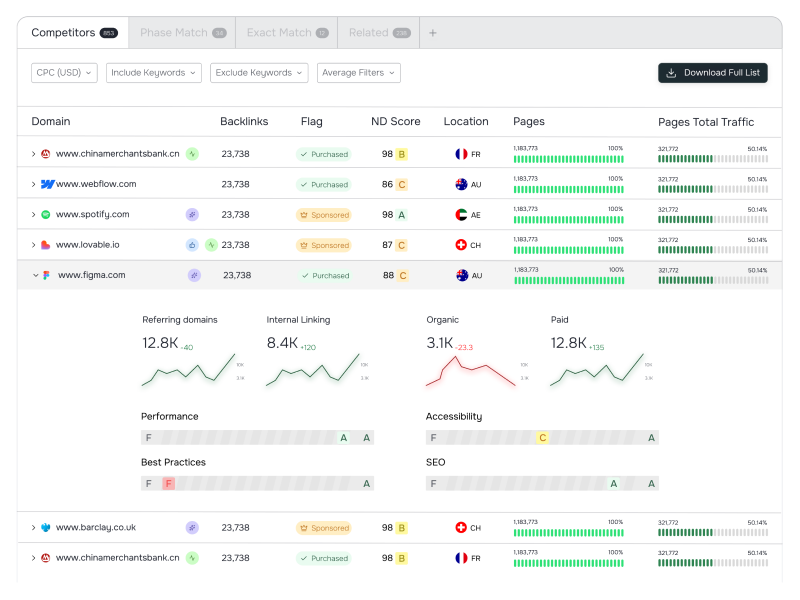The image size is (800, 600).
Task: Open the Exclude Keywords dropdown
Action: pyautogui.click(x=259, y=72)
